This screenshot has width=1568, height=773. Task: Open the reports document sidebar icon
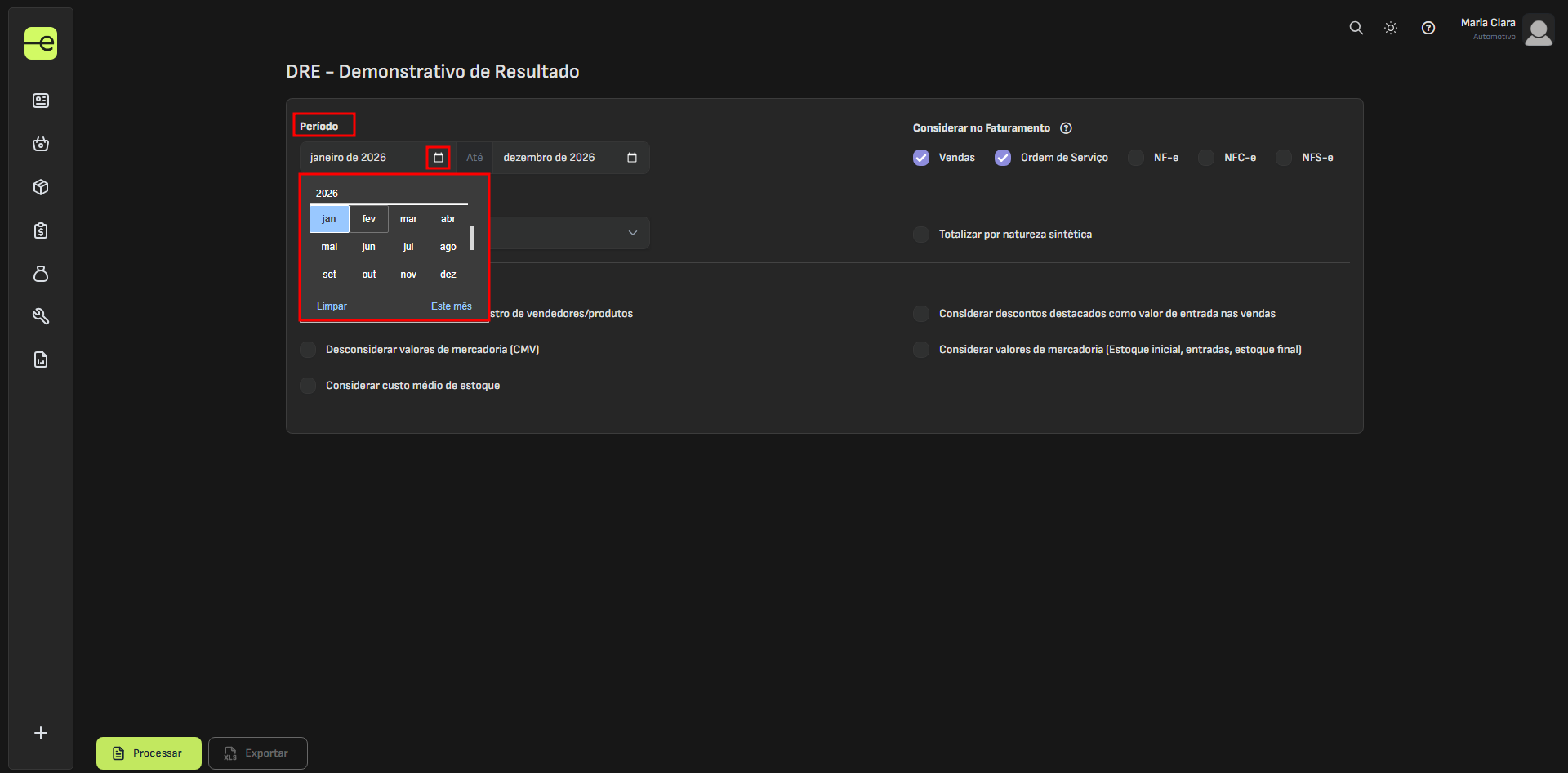[41, 360]
